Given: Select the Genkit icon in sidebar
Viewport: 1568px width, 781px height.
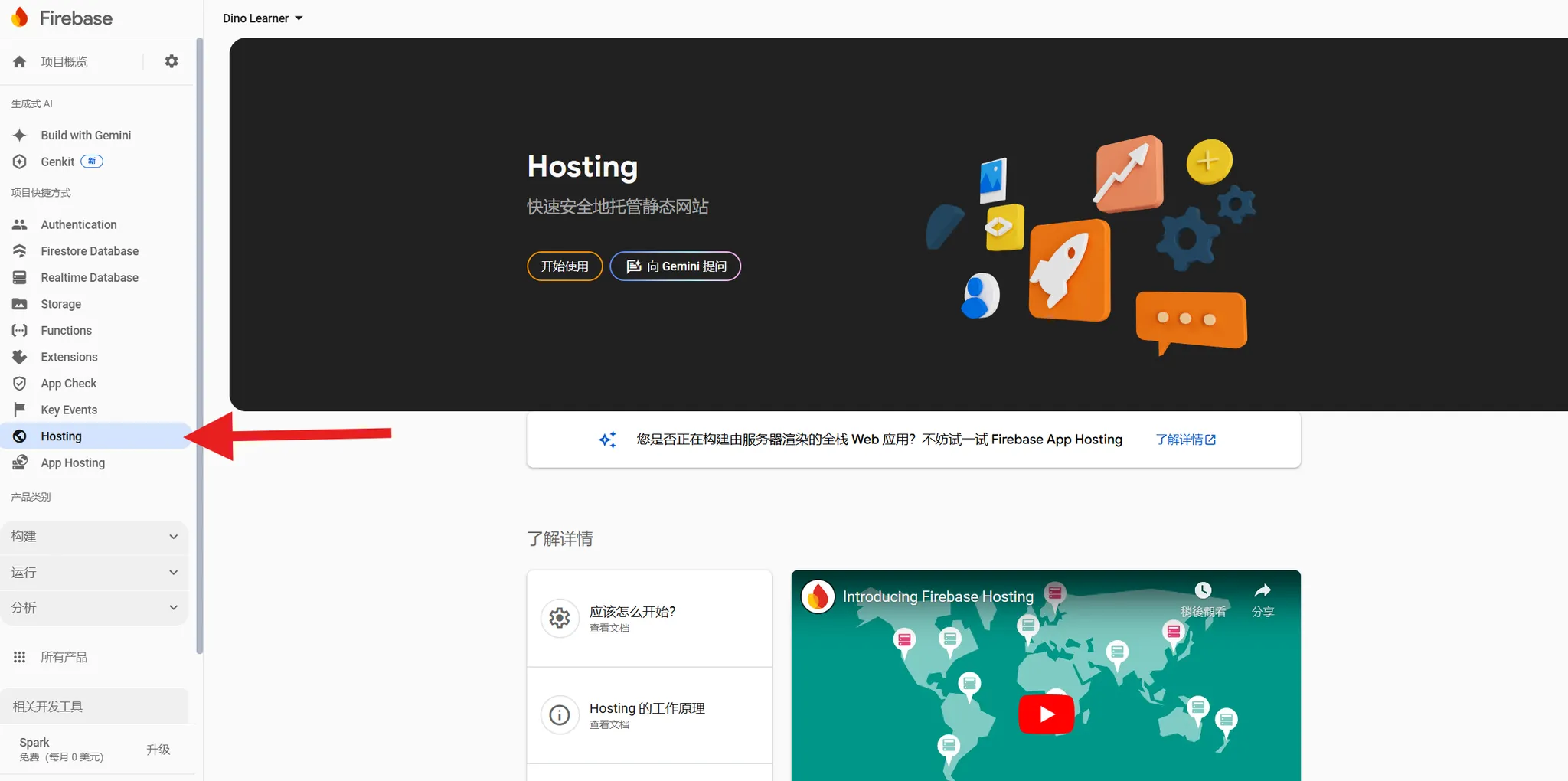Looking at the screenshot, I should pyautogui.click(x=20, y=162).
